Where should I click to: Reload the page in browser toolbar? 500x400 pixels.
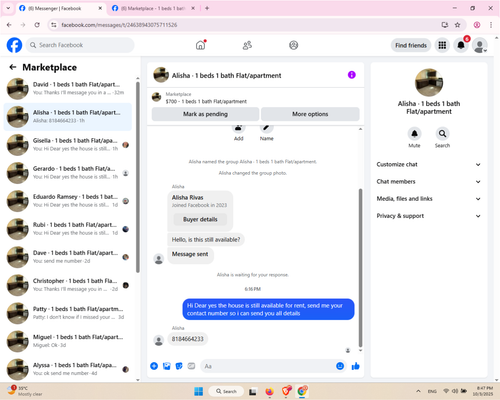coord(37,25)
